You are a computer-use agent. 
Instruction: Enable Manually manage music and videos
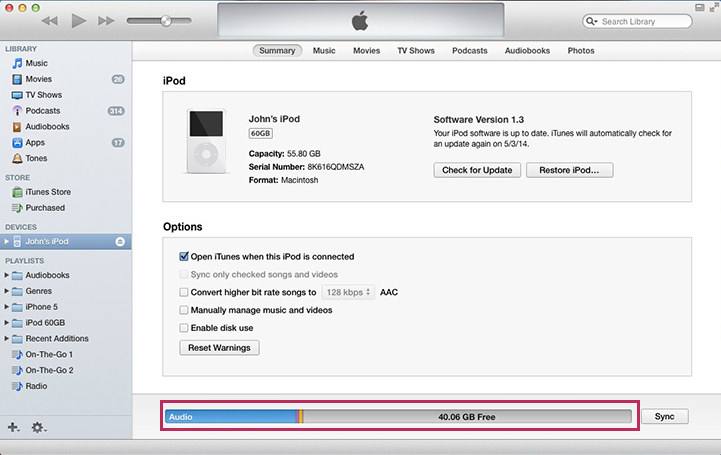tap(184, 310)
